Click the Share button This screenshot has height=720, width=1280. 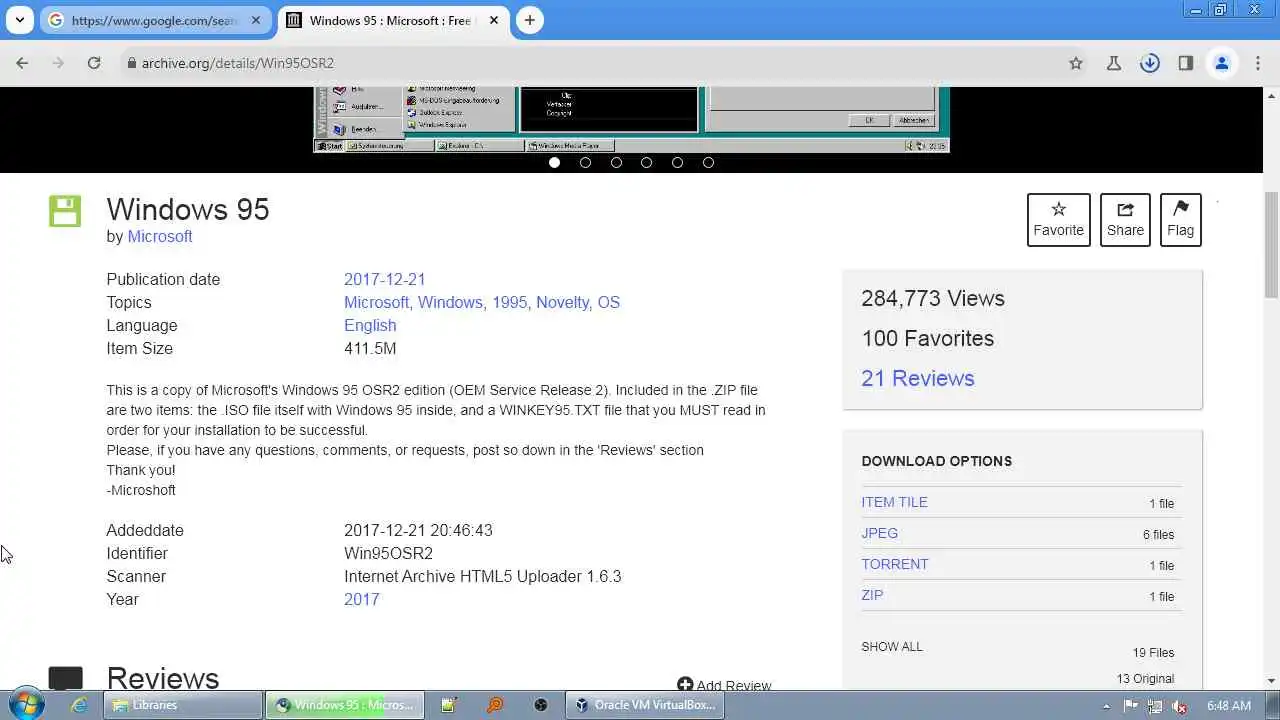[x=1125, y=219]
